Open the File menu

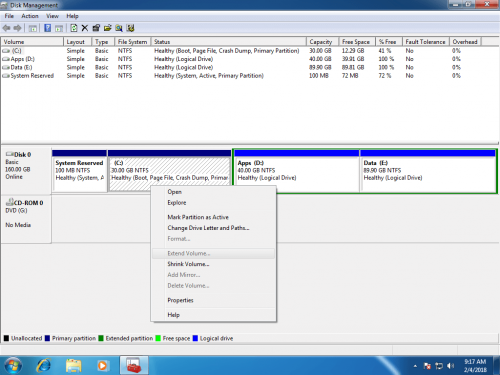point(9,16)
